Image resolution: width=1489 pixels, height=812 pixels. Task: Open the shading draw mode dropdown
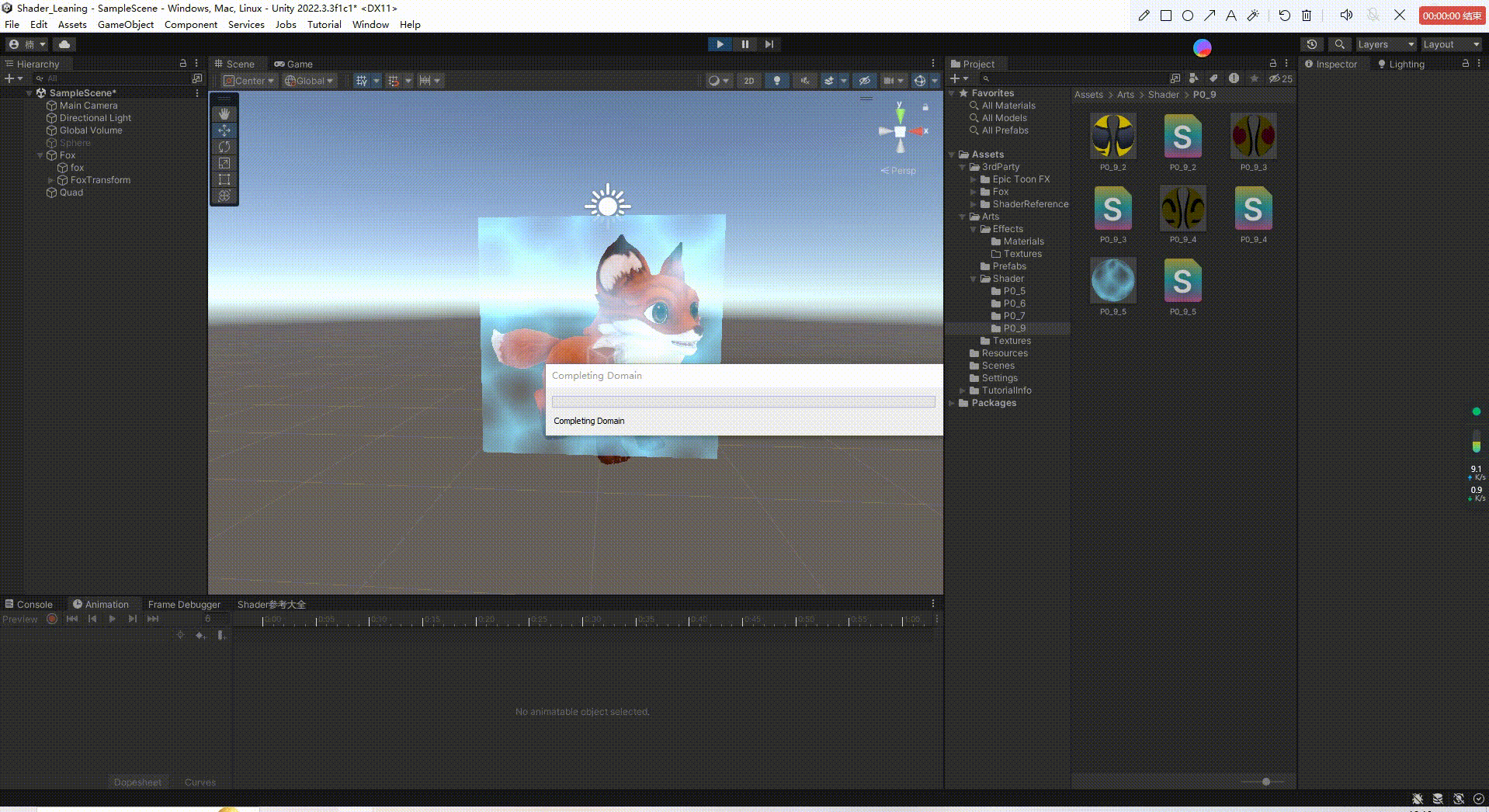point(718,81)
